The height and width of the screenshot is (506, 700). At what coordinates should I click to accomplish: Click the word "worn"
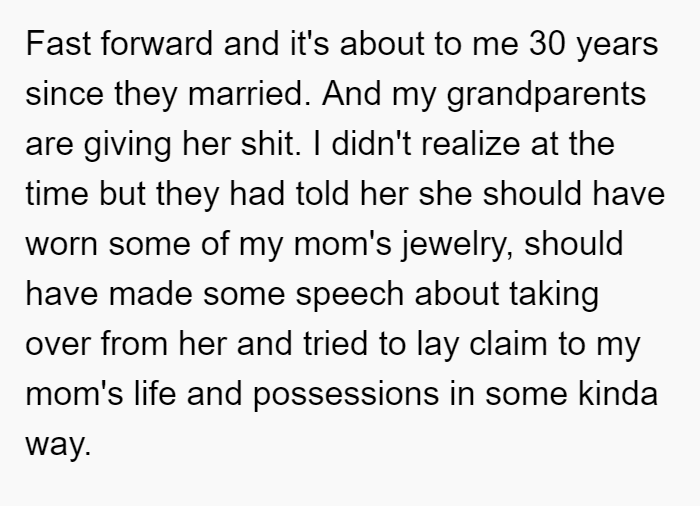[62, 246]
